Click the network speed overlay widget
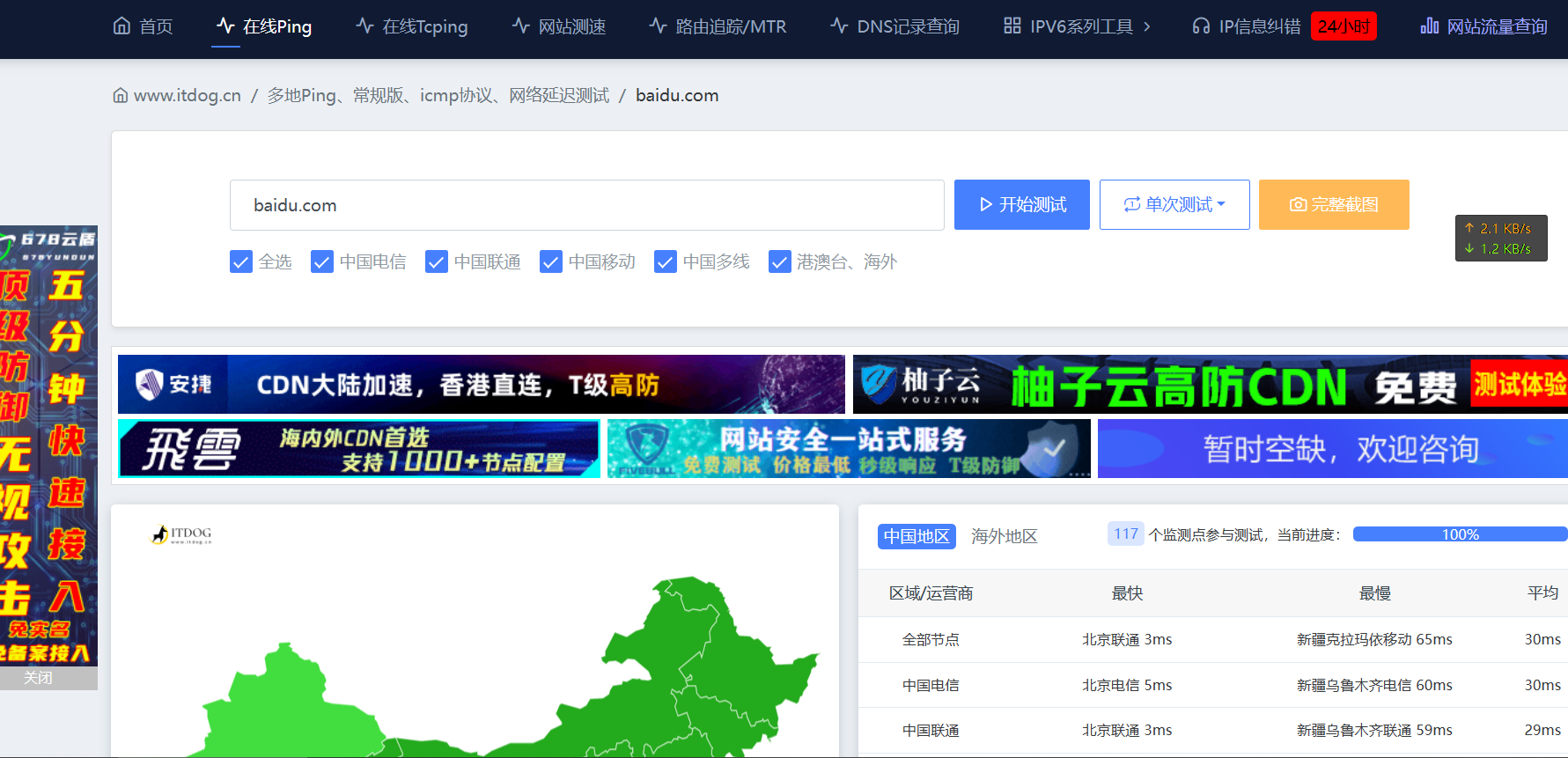The height and width of the screenshot is (758, 1568). (1501, 239)
